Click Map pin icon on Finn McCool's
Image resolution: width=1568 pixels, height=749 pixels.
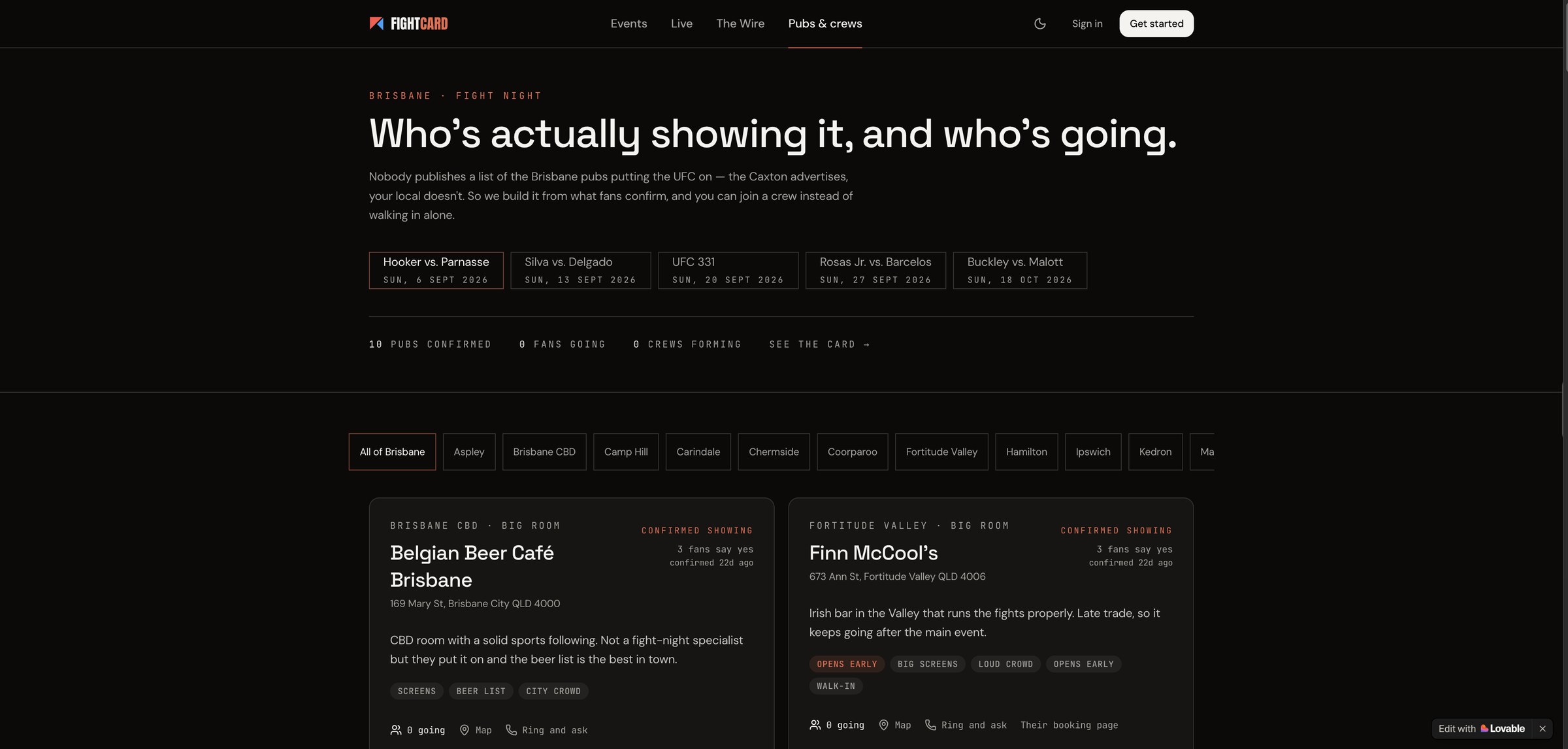(883, 725)
